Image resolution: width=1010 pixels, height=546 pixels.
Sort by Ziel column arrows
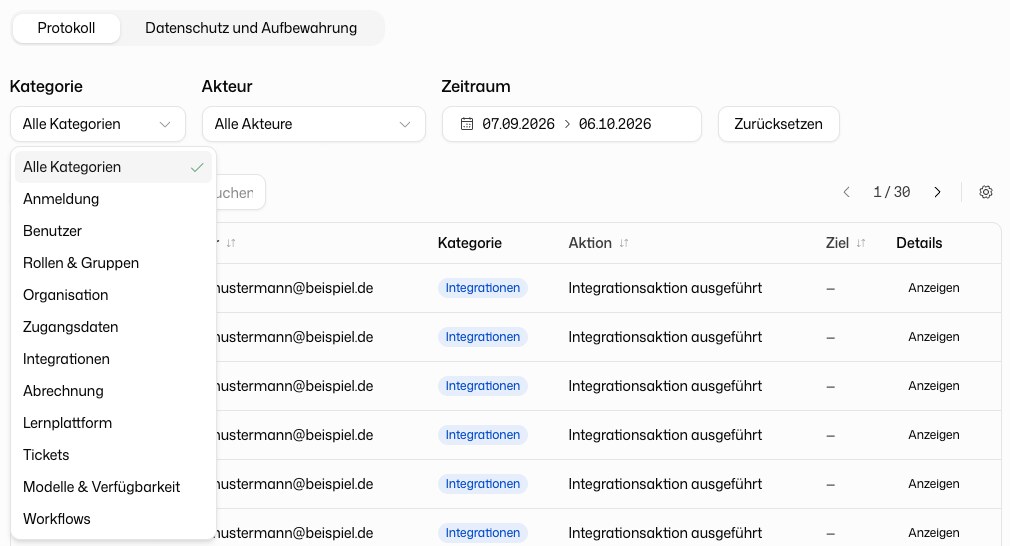(x=861, y=243)
